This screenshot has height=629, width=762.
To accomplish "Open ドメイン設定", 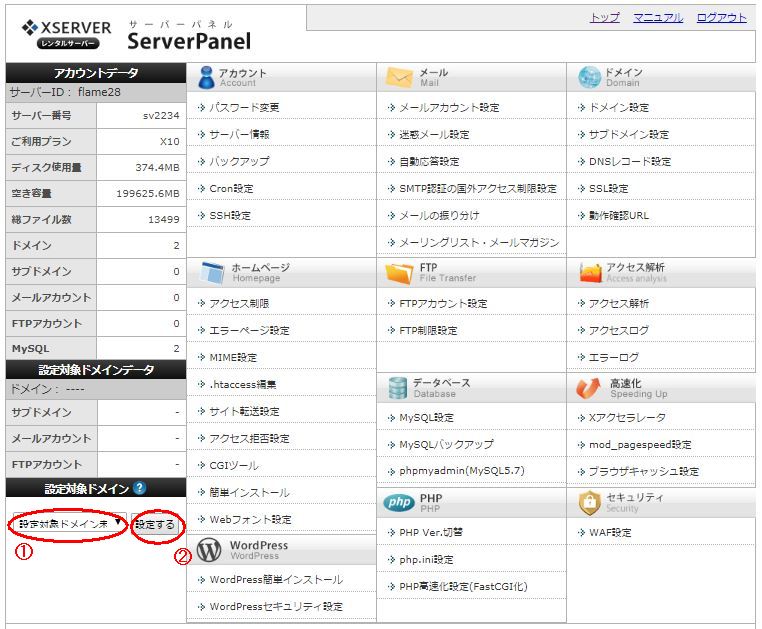I will tap(619, 107).
